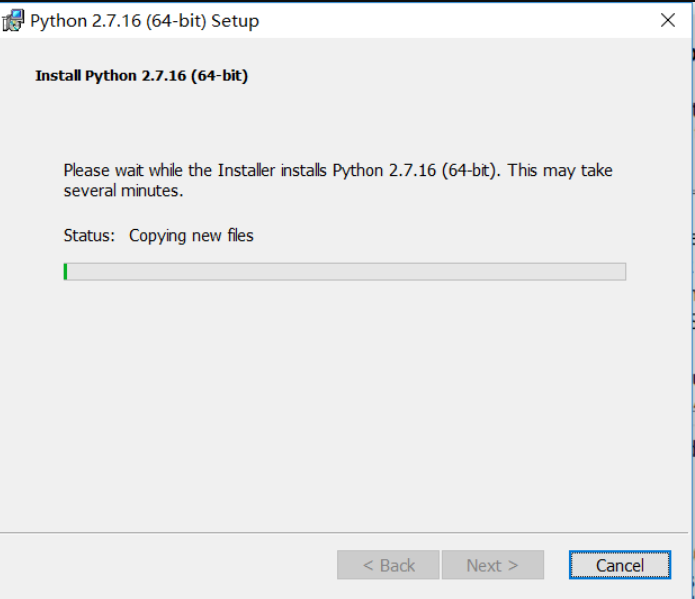This screenshot has height=599, width=695.
Task: Select the bold Install Python 2.7.16 heading
Action: (141, 75)
